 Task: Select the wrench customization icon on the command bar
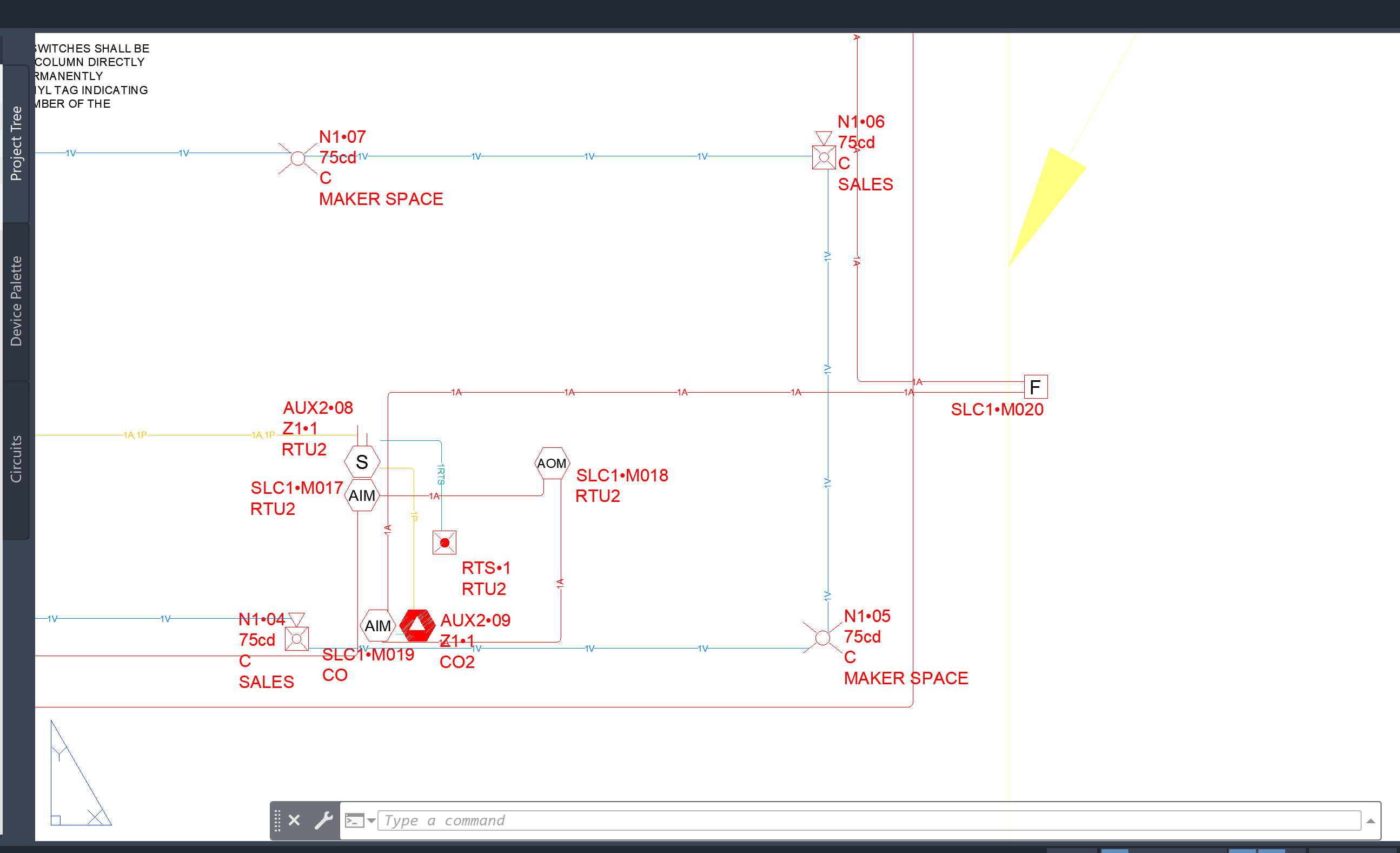tap(325, 820)
